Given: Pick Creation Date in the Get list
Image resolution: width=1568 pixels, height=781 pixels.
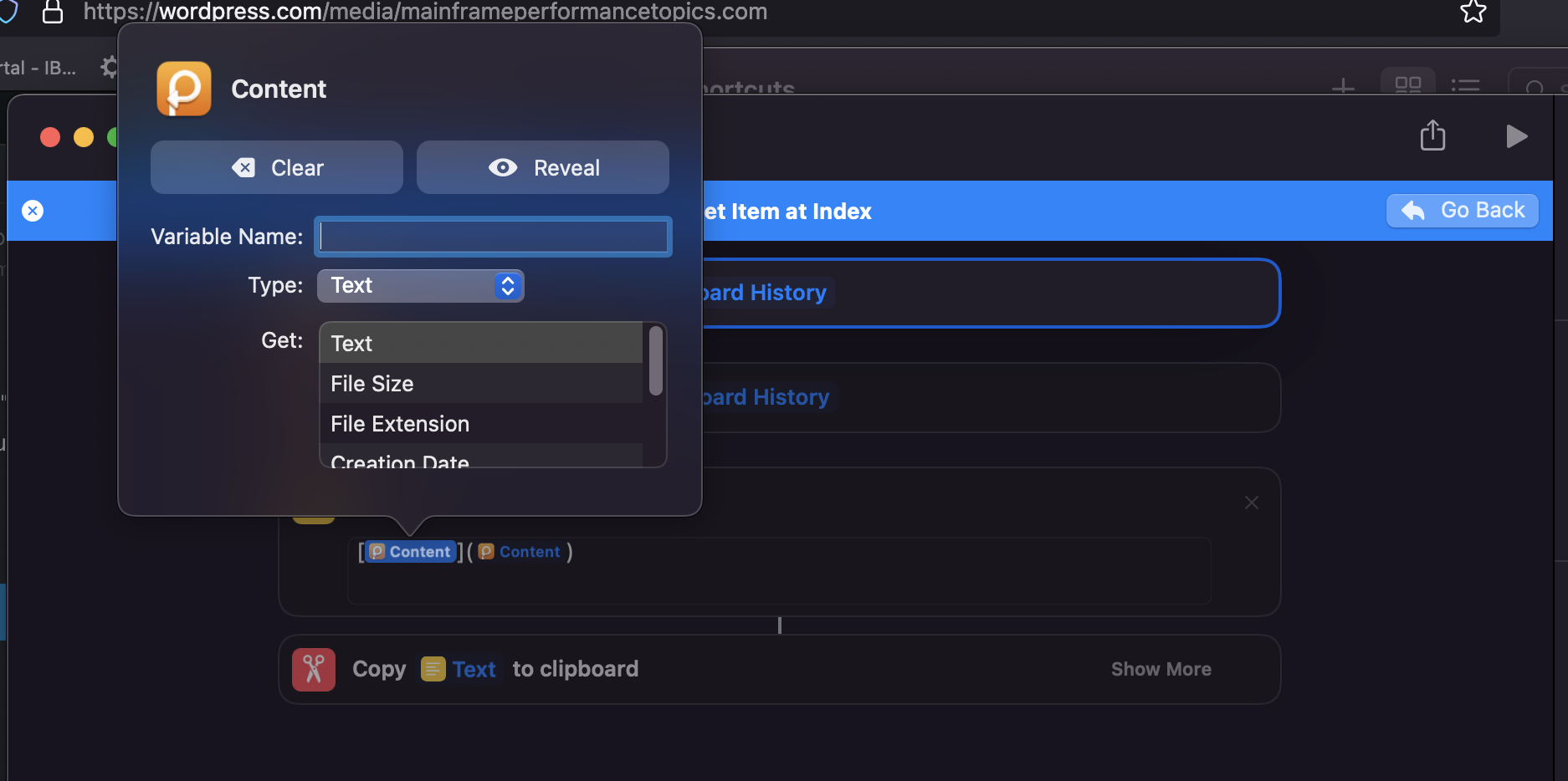Looking at the screenshot, I should pyautogui.click(x=481, y=459).
